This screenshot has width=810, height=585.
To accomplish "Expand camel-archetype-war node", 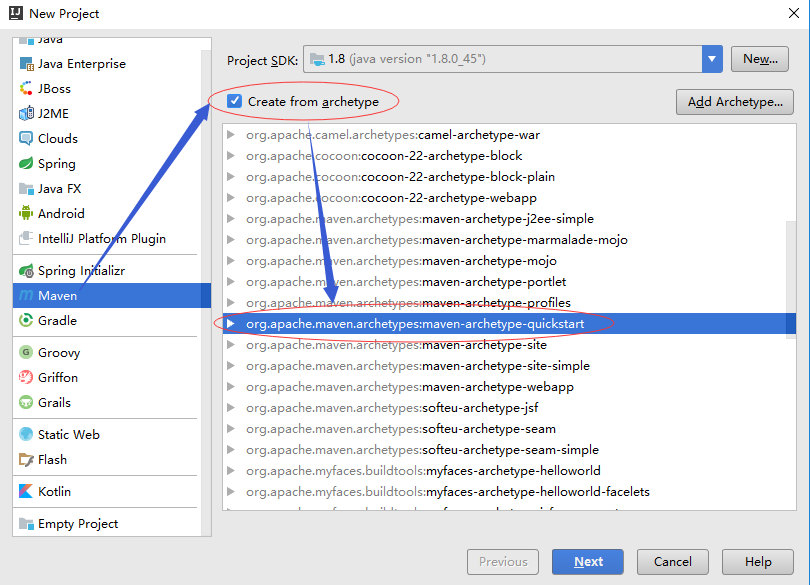I will 231,135.
